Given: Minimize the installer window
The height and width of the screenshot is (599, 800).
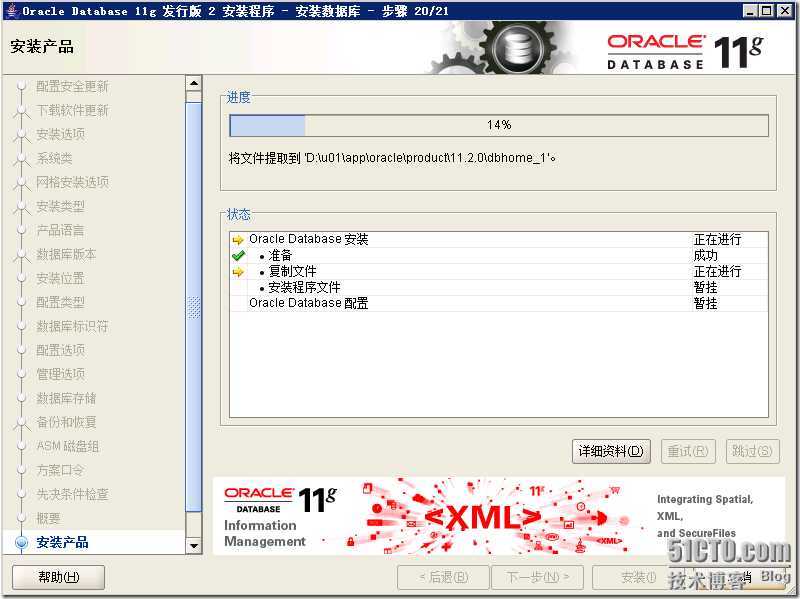Looking at the screenshot, I should point(749,11).
